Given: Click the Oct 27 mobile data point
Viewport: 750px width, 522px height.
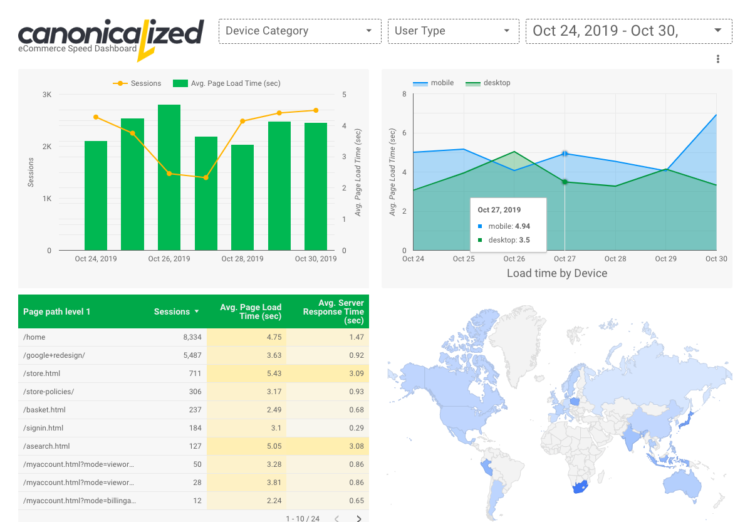Looking at the screenshot, I should pos(565,154).
